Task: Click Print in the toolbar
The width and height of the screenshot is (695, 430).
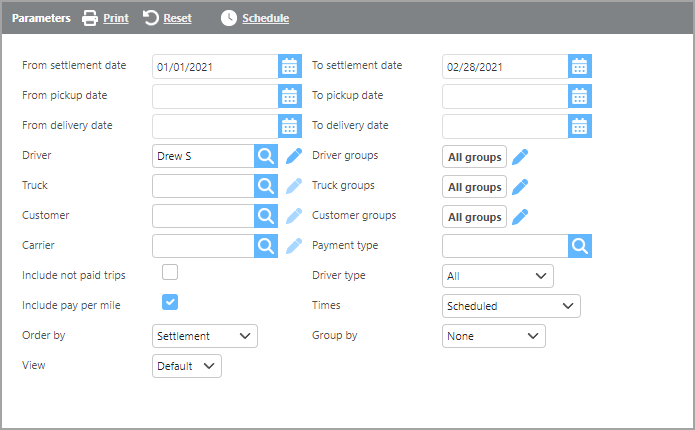Action: 105,18
